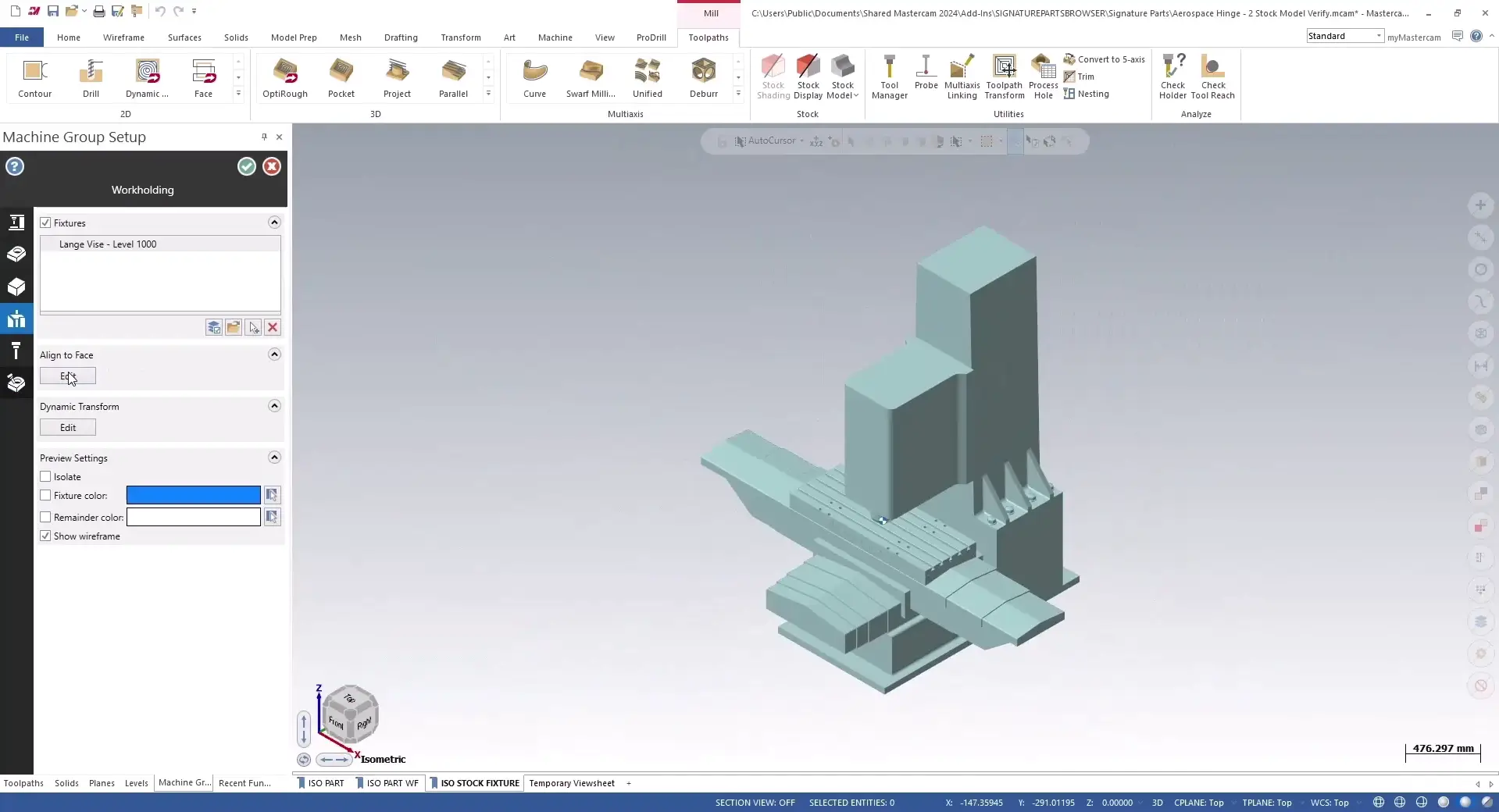The width and height of the screenshot is (1499, 812).
Task: Click the Check Holder analyze icon
Action: pyautogui.click(x=1172, y=77)
